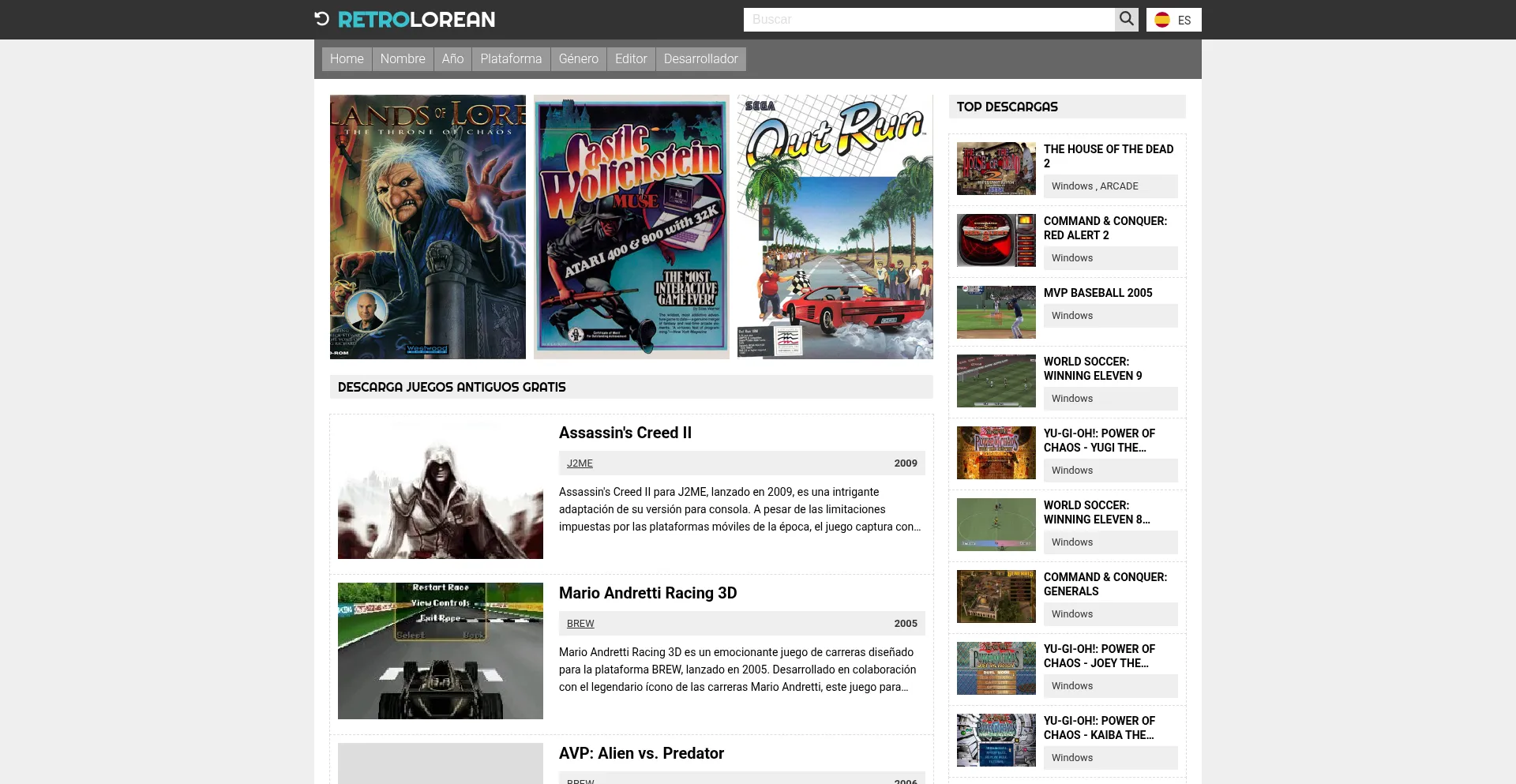Click the Red Alert 2 thumbnail
The height and width of the screenshot is (784, 1516).
point(996,240)
